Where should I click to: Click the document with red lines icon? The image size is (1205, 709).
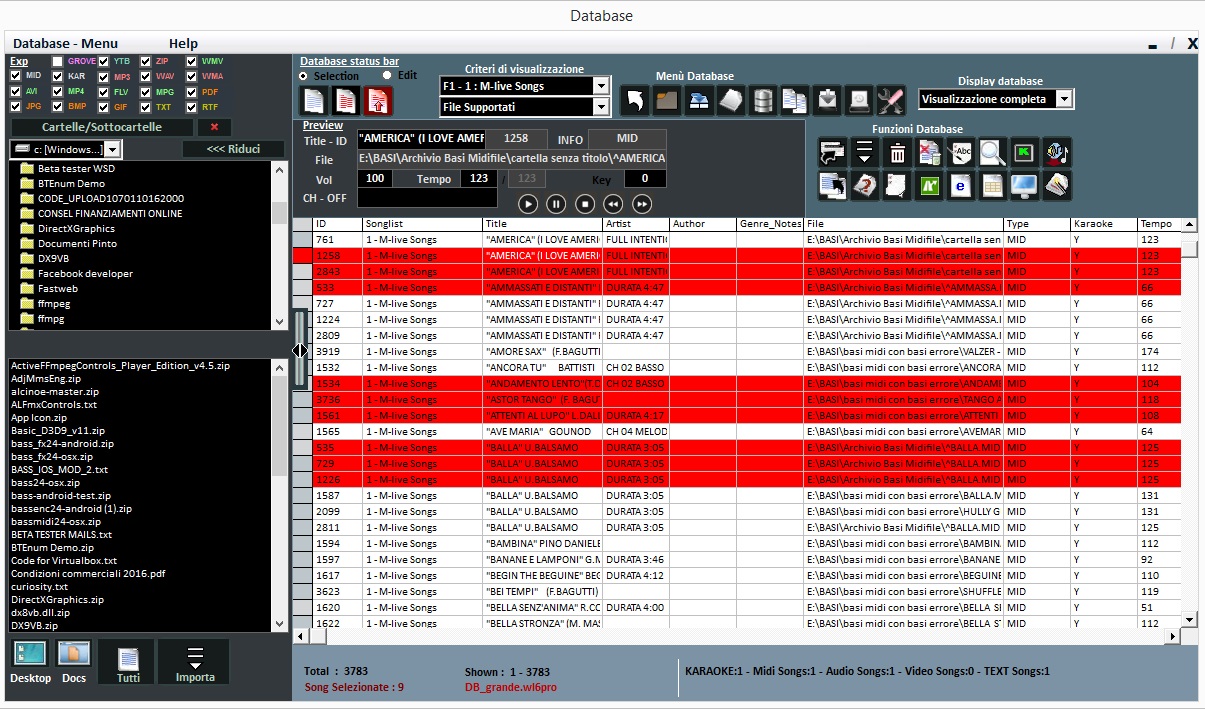pos(346,100)
